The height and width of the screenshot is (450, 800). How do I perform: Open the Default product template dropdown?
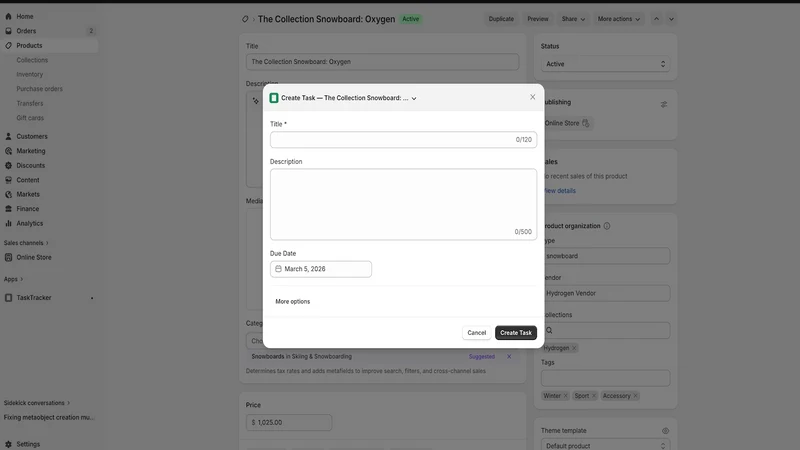pyautogui.click(x=605, y=445)
